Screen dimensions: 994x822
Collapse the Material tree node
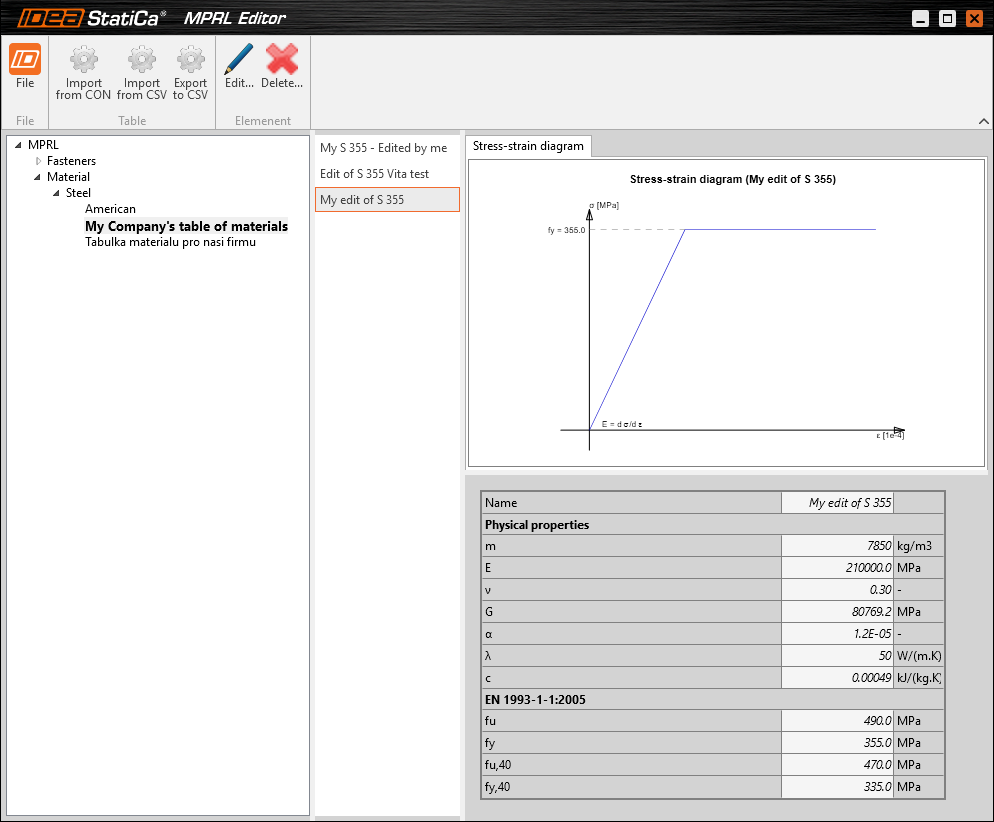click(x=38, y=177)
